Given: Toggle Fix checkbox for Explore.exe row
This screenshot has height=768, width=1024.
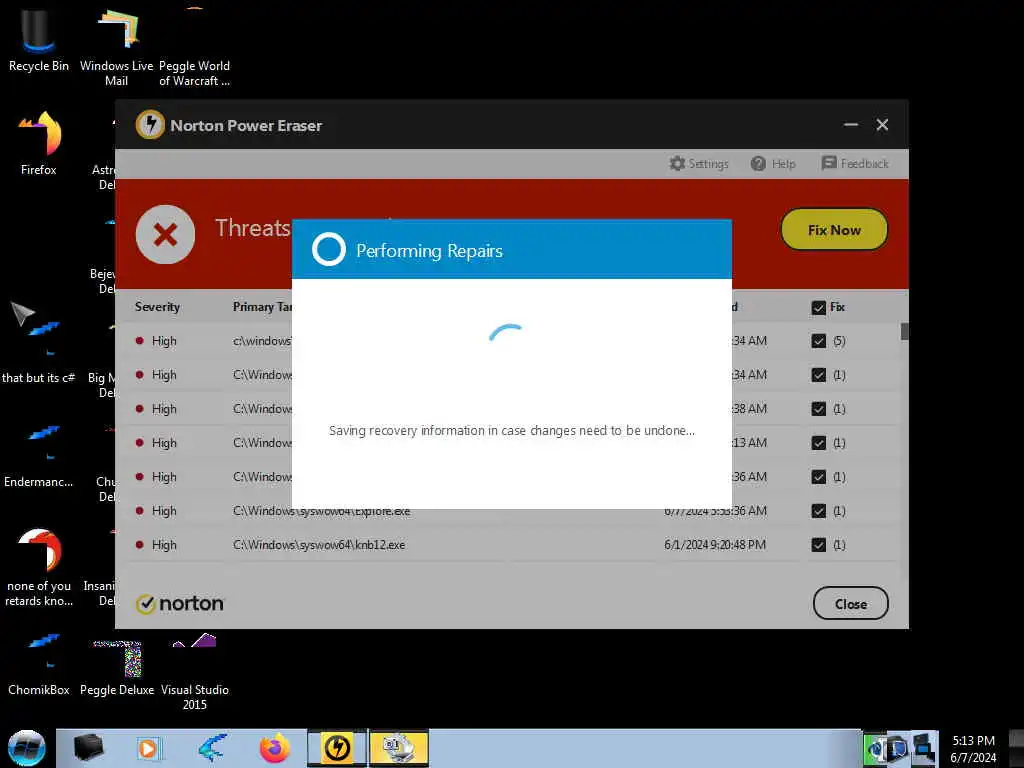Looking at the screenshot, I should click(818, 511).
